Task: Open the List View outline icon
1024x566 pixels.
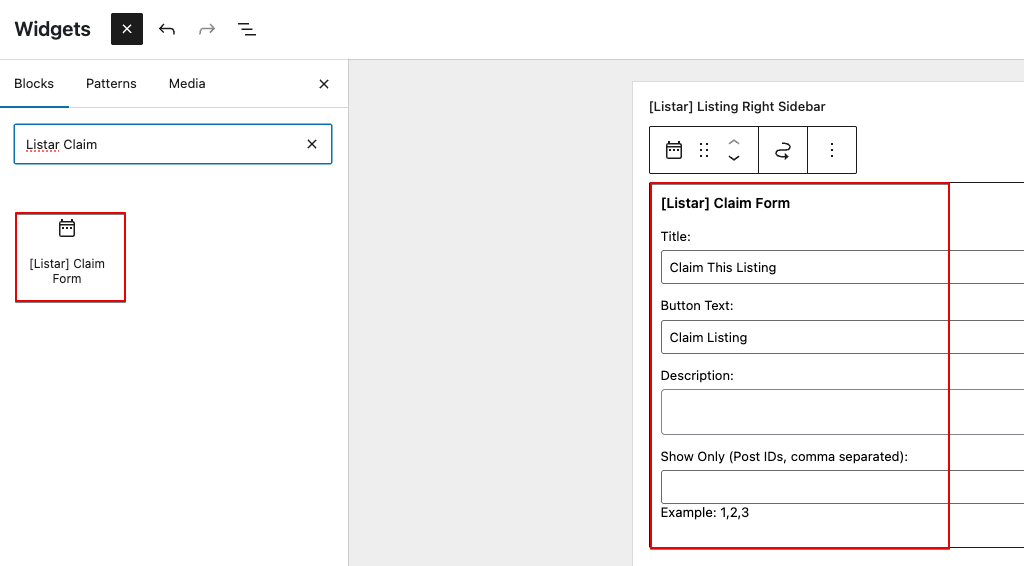Action: pyautogui.click(x=247, y=29)
